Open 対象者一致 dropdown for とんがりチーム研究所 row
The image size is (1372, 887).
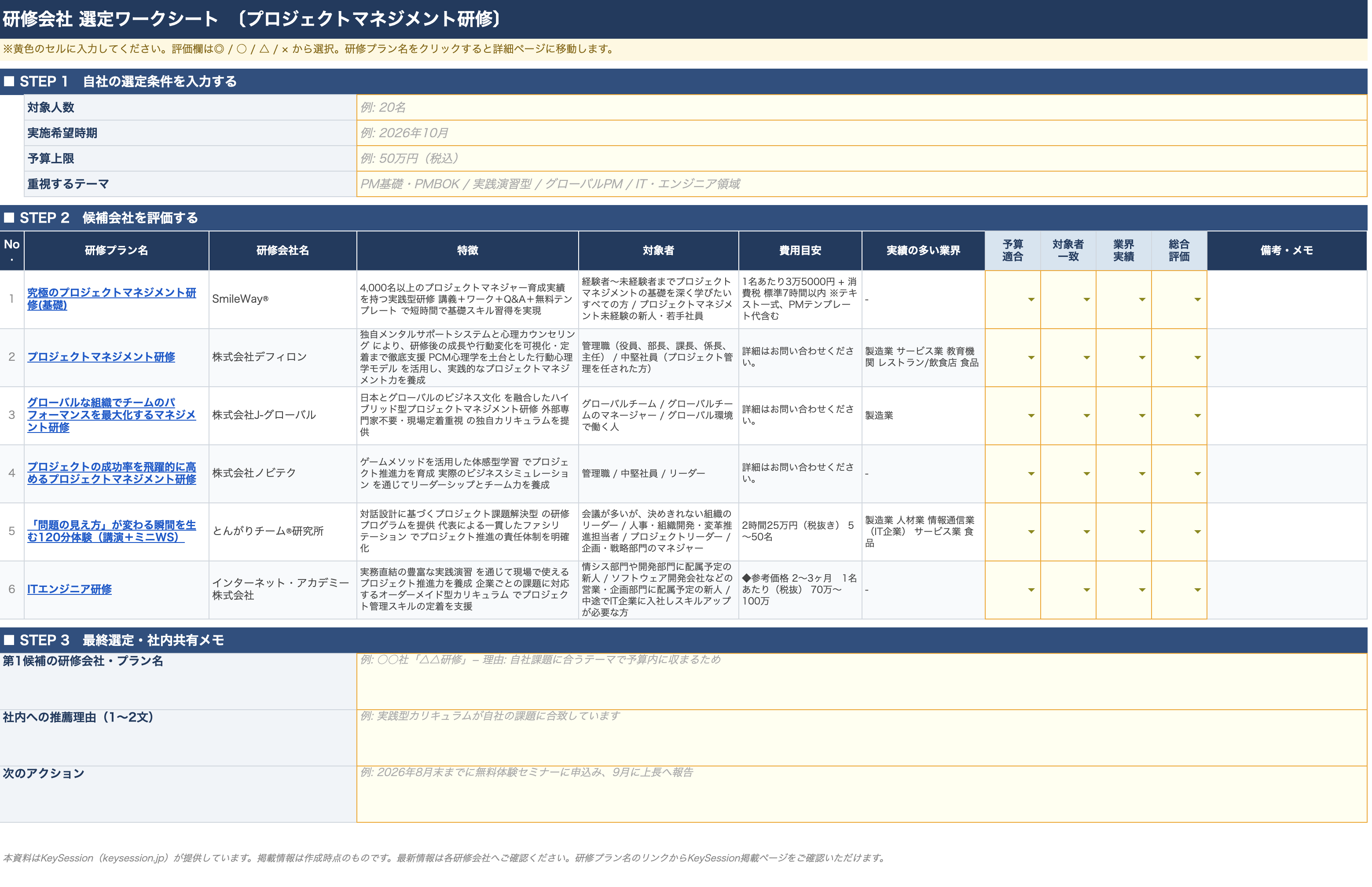click(1086, 532)
